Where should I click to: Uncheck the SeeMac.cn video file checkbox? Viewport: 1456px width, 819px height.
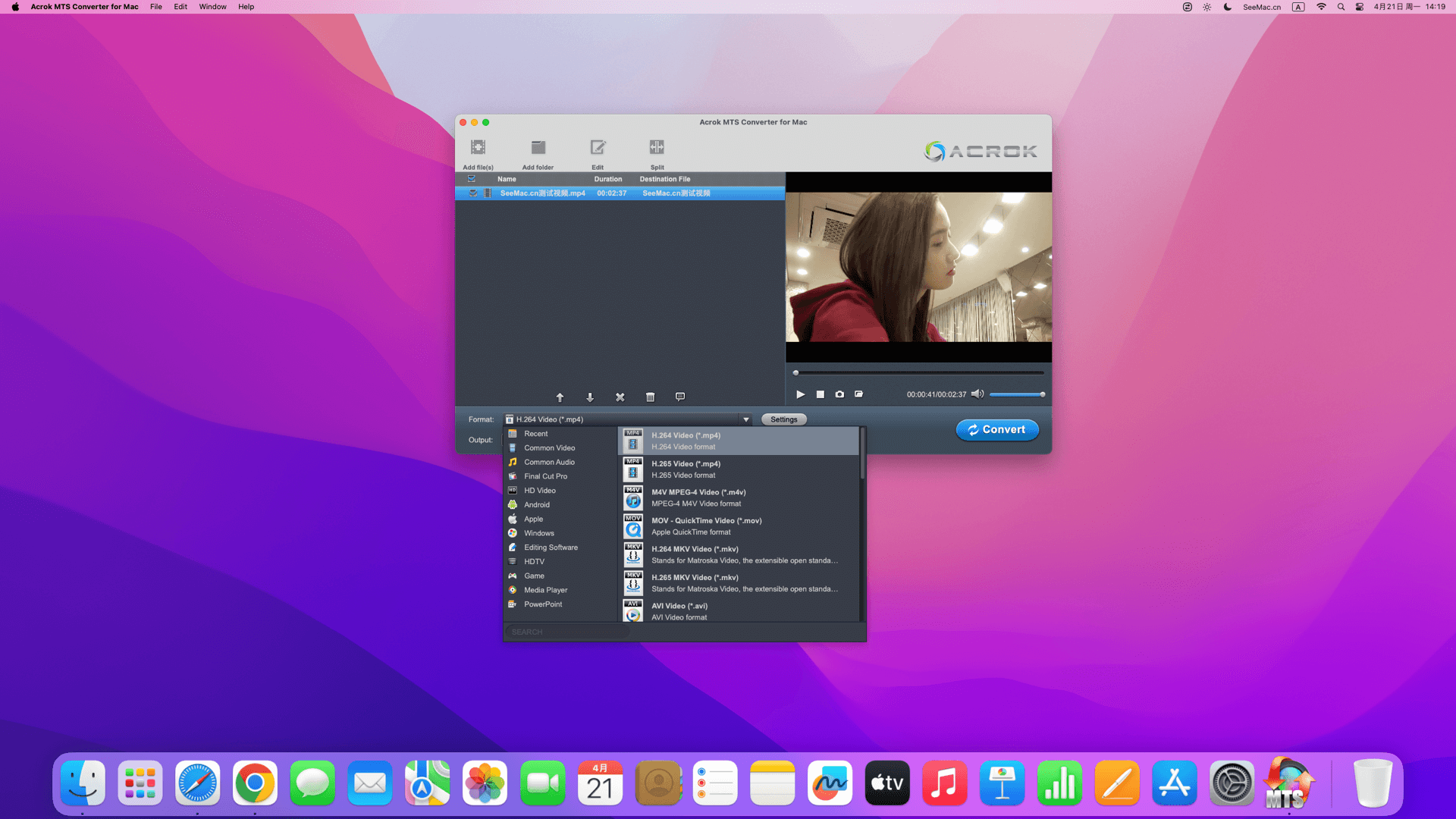click(472, 193)
